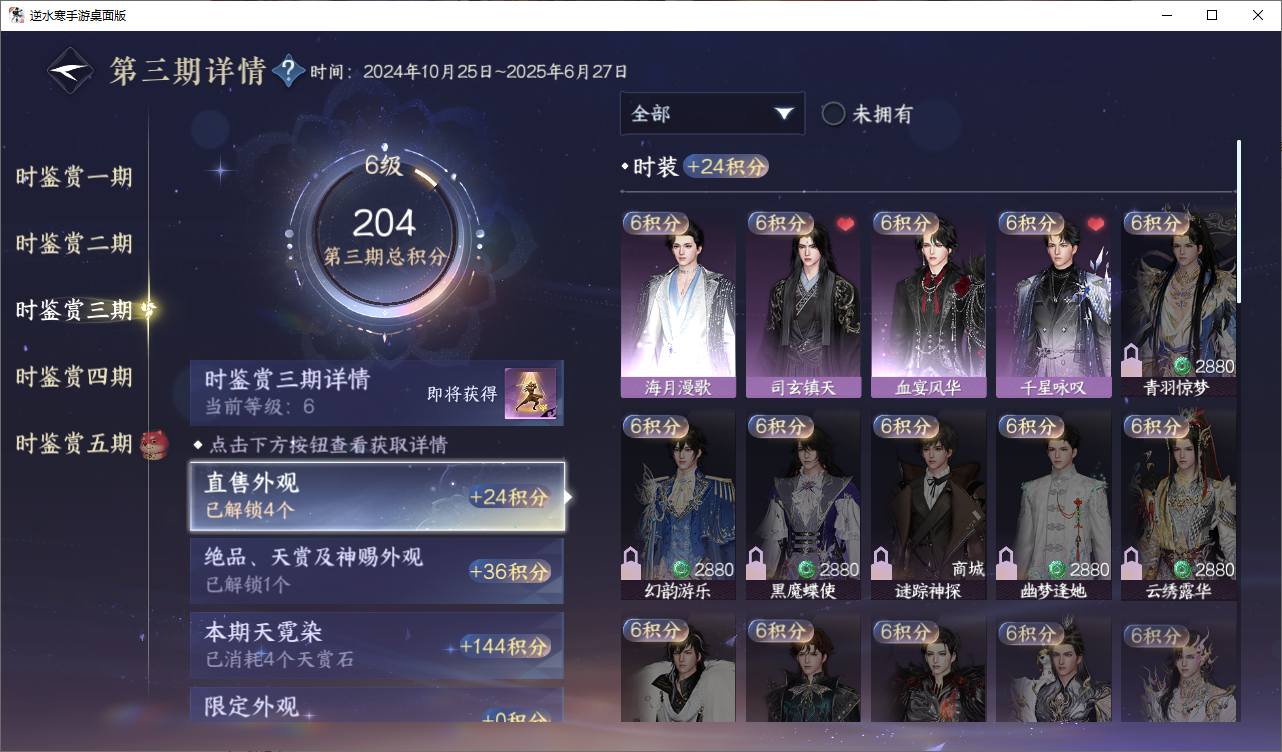Switch to the 时鉴赏四期 tab
1282x752 pixels.
point(74,377)
